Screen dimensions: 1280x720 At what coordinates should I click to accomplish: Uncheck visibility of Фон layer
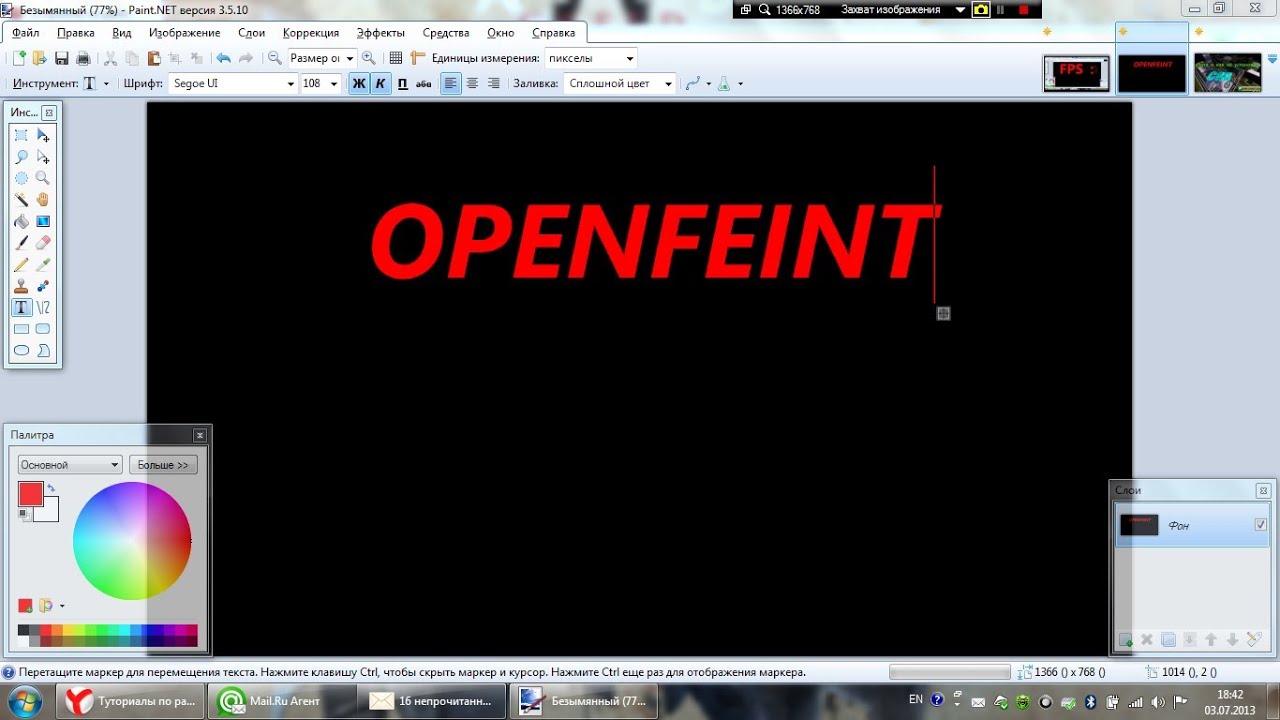coord(1260,525)
